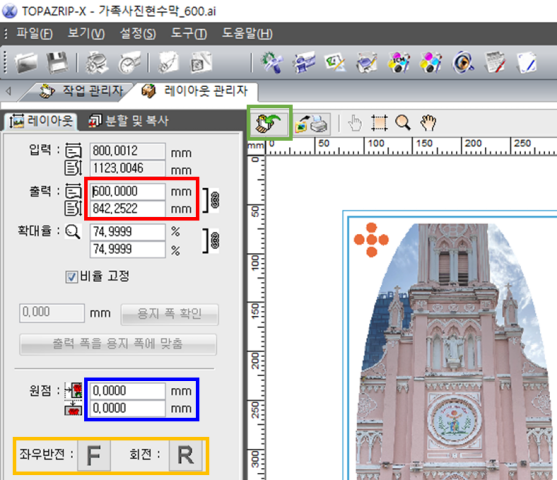Toggle the output size chain link

click(x=215, y=200)
